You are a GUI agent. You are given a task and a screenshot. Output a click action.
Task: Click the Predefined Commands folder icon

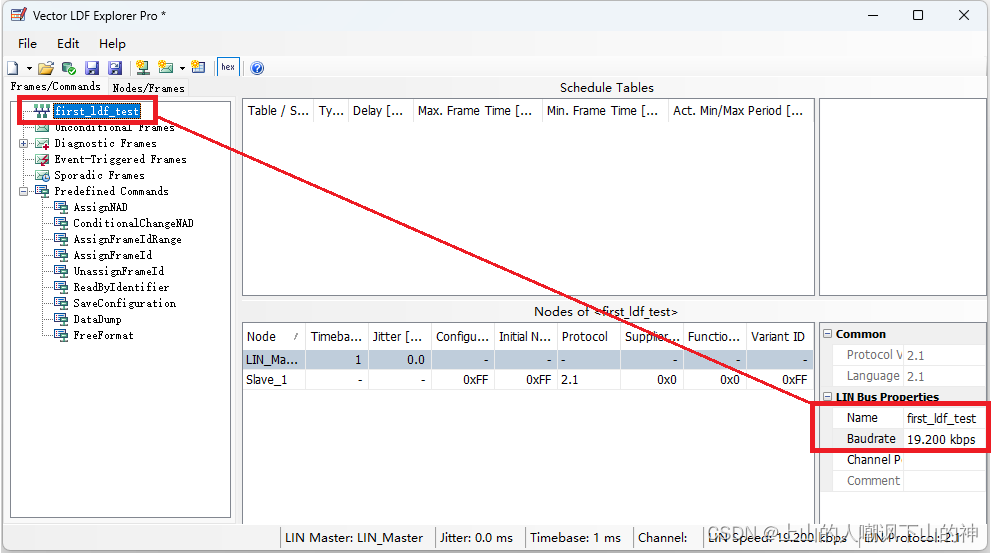point(42,191)
